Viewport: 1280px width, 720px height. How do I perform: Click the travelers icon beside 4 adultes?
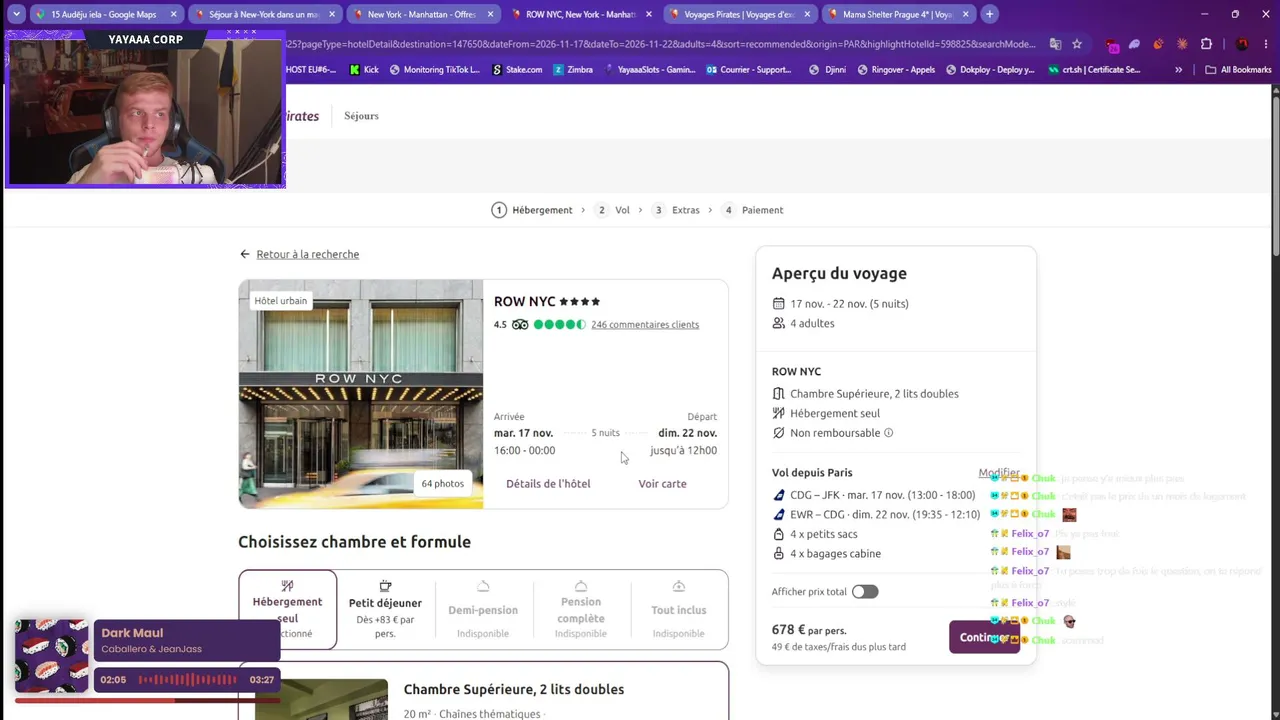coord(779,324)
